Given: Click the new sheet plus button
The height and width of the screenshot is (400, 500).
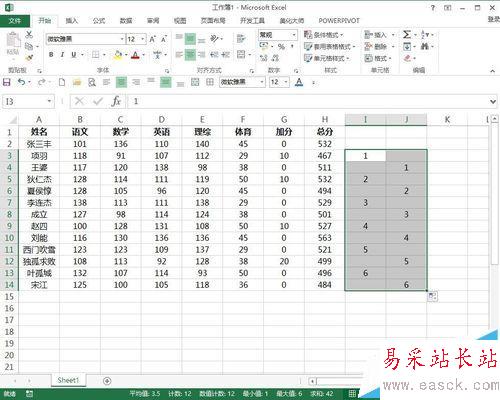Looking at the screenshot, I should coord(107,381).
